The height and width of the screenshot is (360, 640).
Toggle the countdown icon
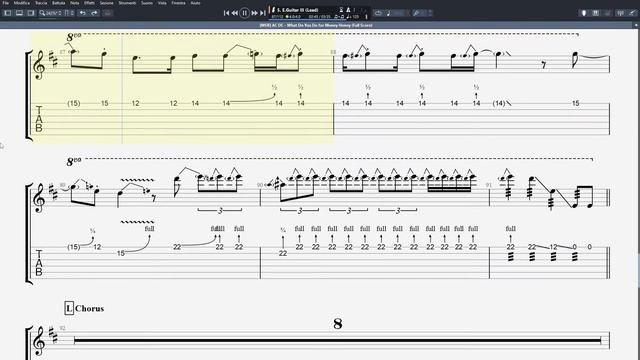[x=341, y=9]
